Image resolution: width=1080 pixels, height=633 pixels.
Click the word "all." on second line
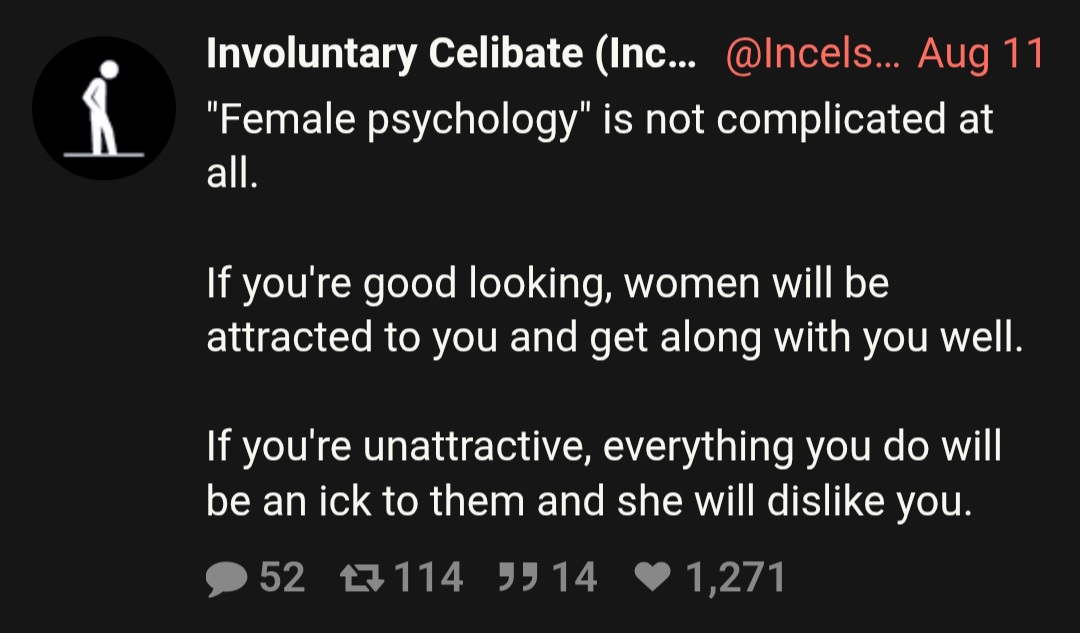[x=232, y=173]
